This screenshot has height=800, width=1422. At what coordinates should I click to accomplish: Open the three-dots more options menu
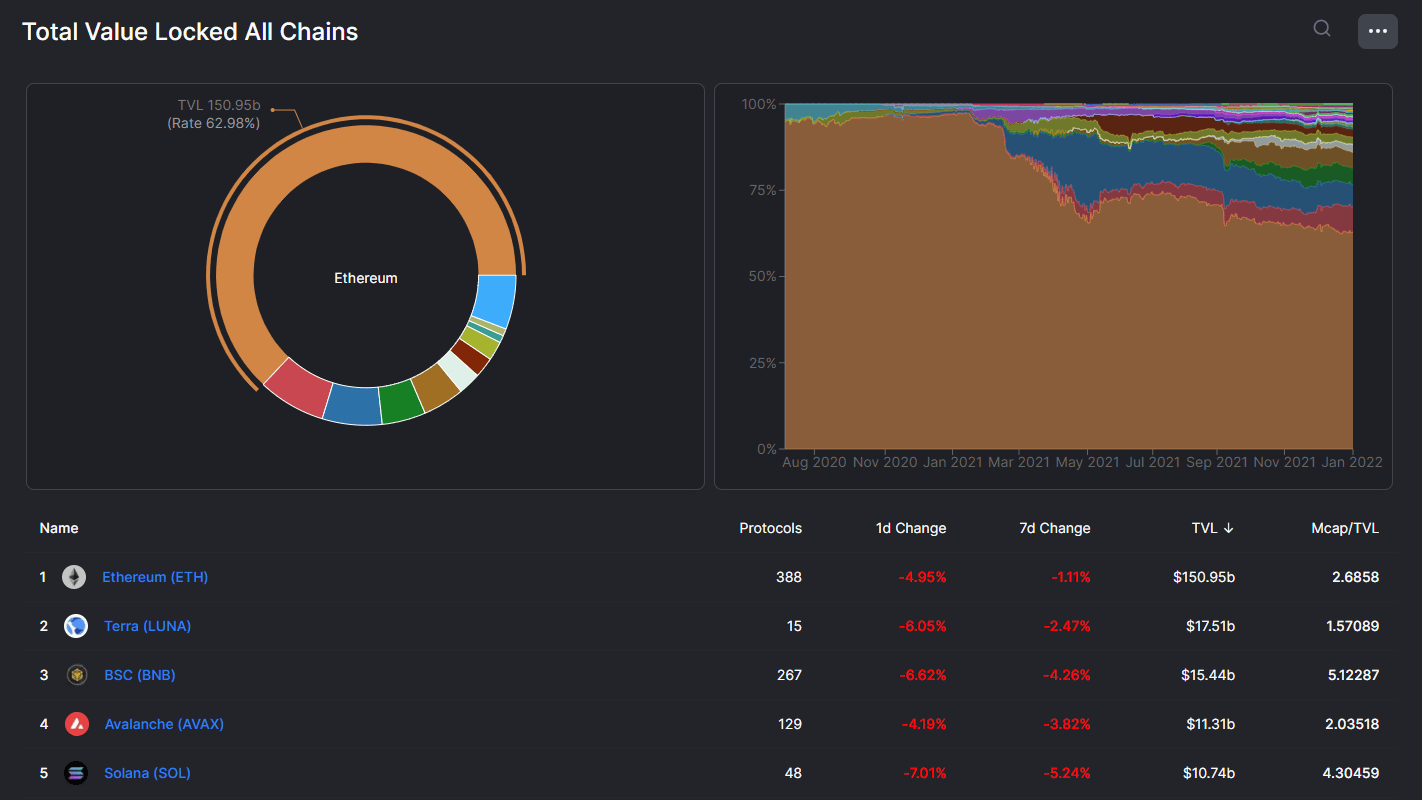pos(1377,31)
